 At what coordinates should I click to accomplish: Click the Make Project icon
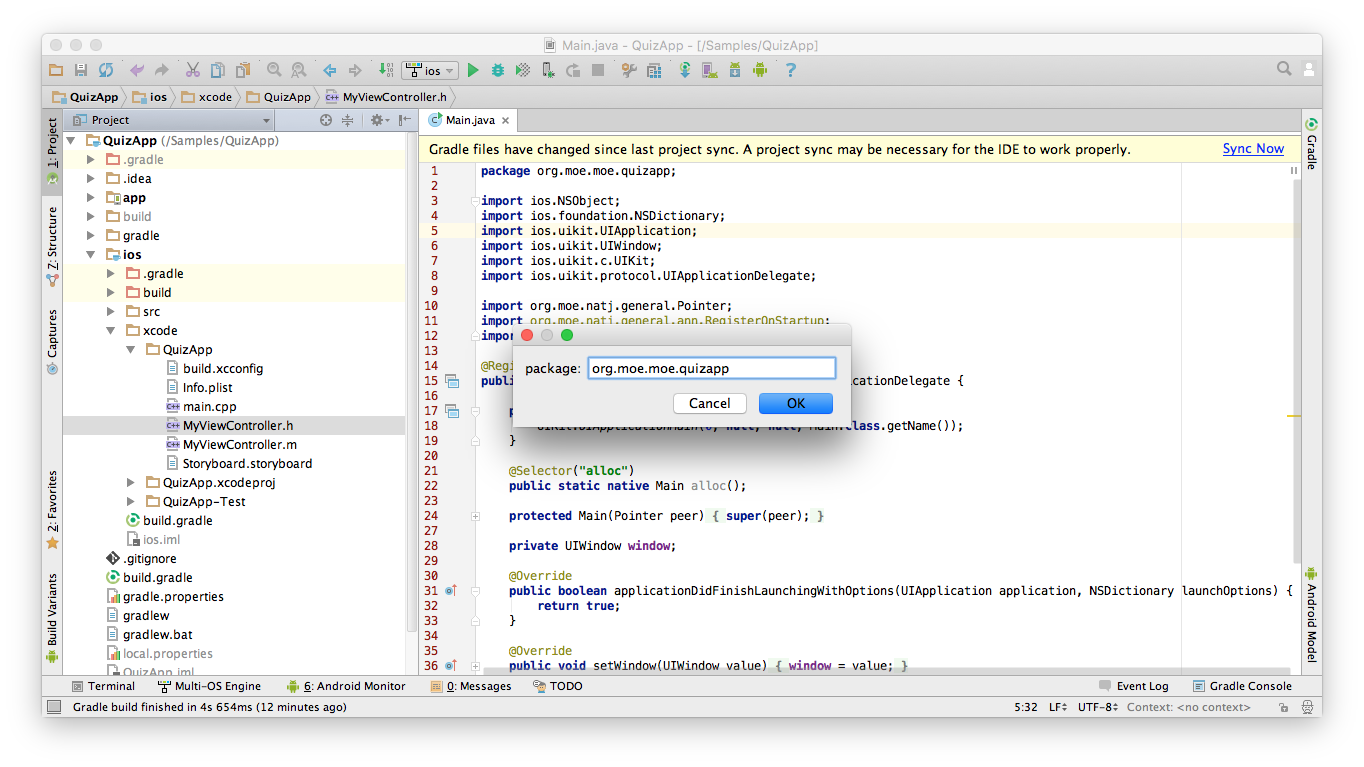click(385, 70)
